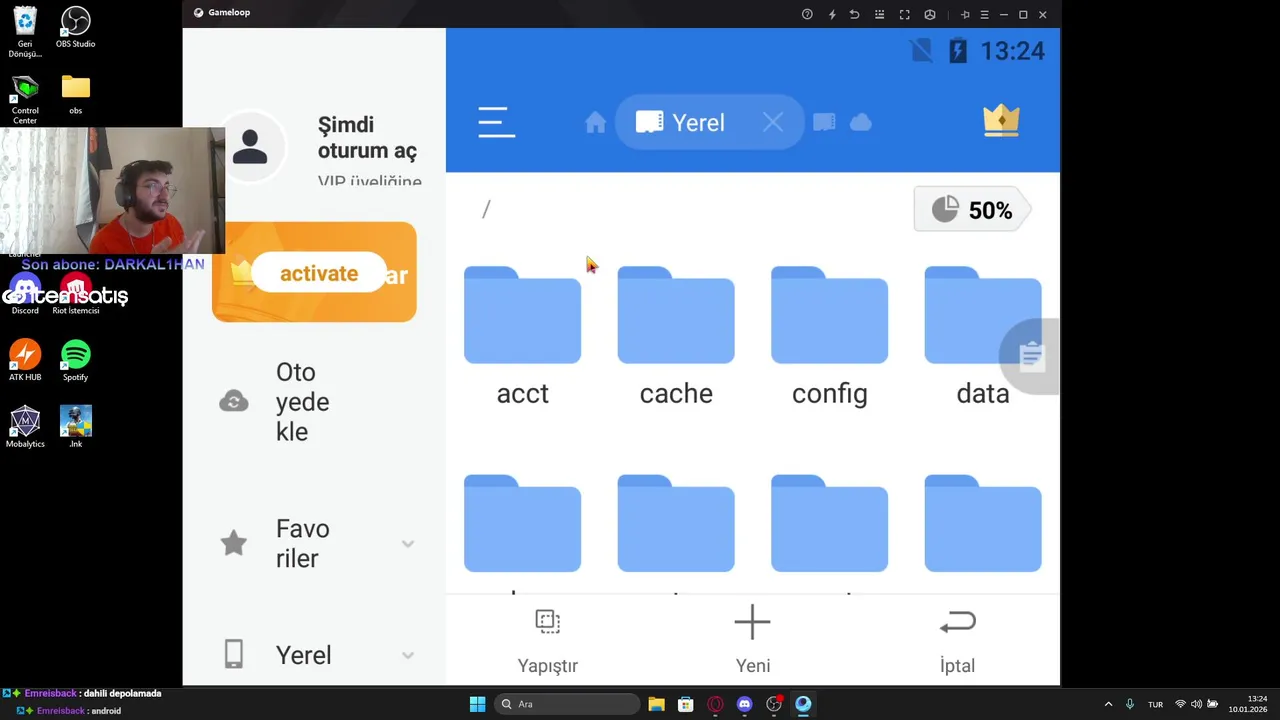The image size is (1280, 720).
Task: Click the taskbar search box Ara
Action: click(567, 704)
